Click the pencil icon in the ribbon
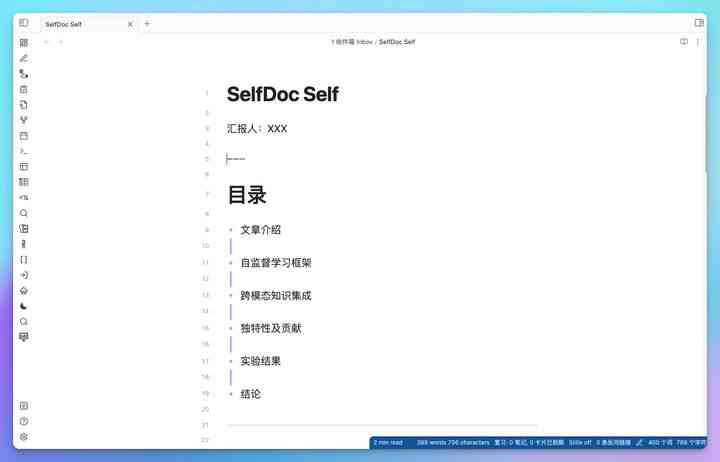Image resolution: width=720 pixels, height=462 pixels. click(x=24, y=58)
